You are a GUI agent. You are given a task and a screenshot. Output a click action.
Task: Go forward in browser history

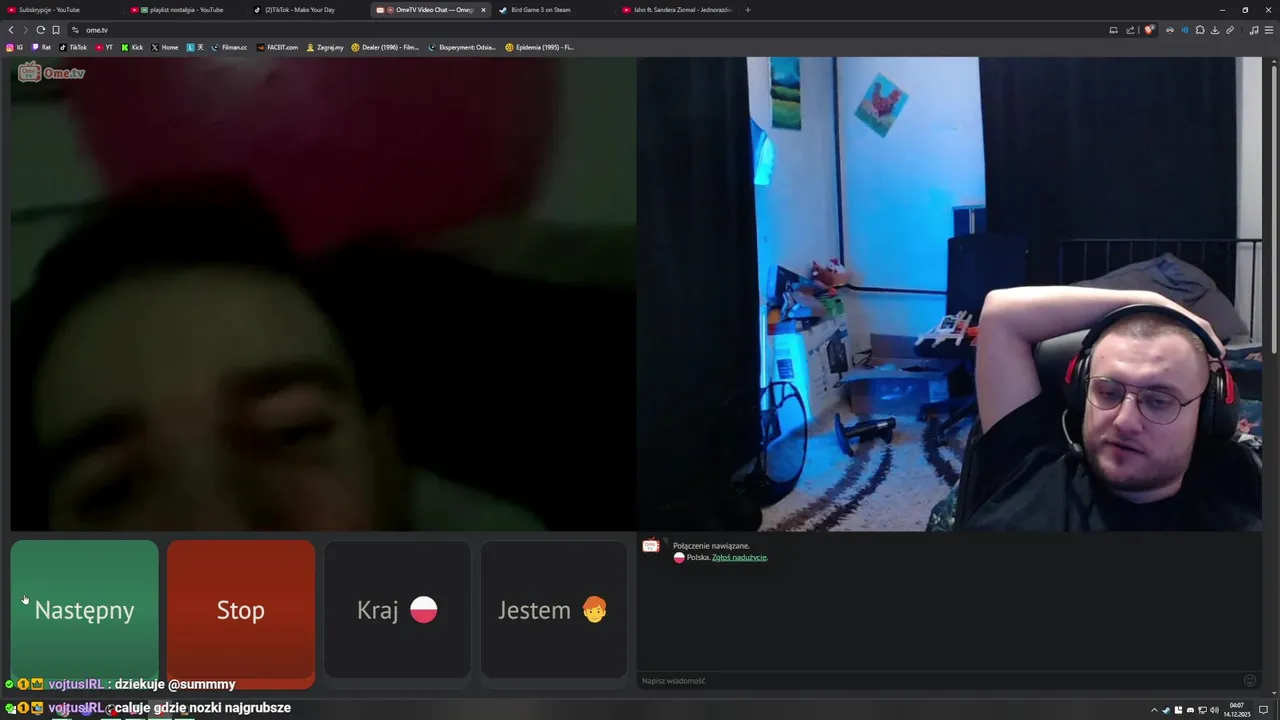coord(26,30)
